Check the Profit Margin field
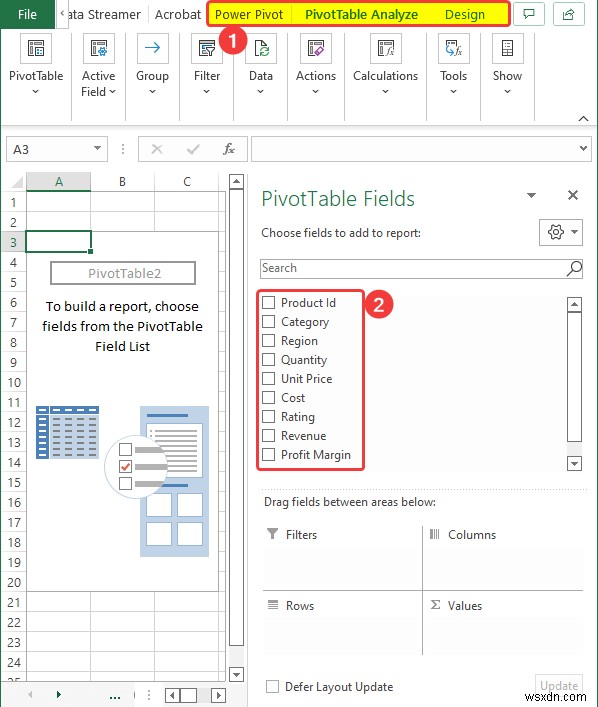The height and width of the screenshot is (707, 598). coord(268,454)
